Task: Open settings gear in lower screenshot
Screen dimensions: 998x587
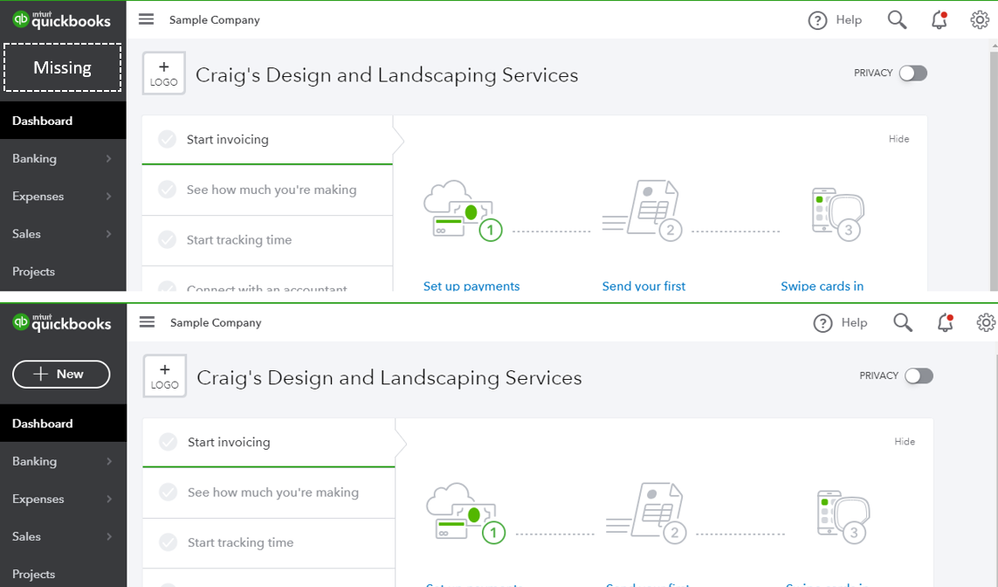Action: 986,323
